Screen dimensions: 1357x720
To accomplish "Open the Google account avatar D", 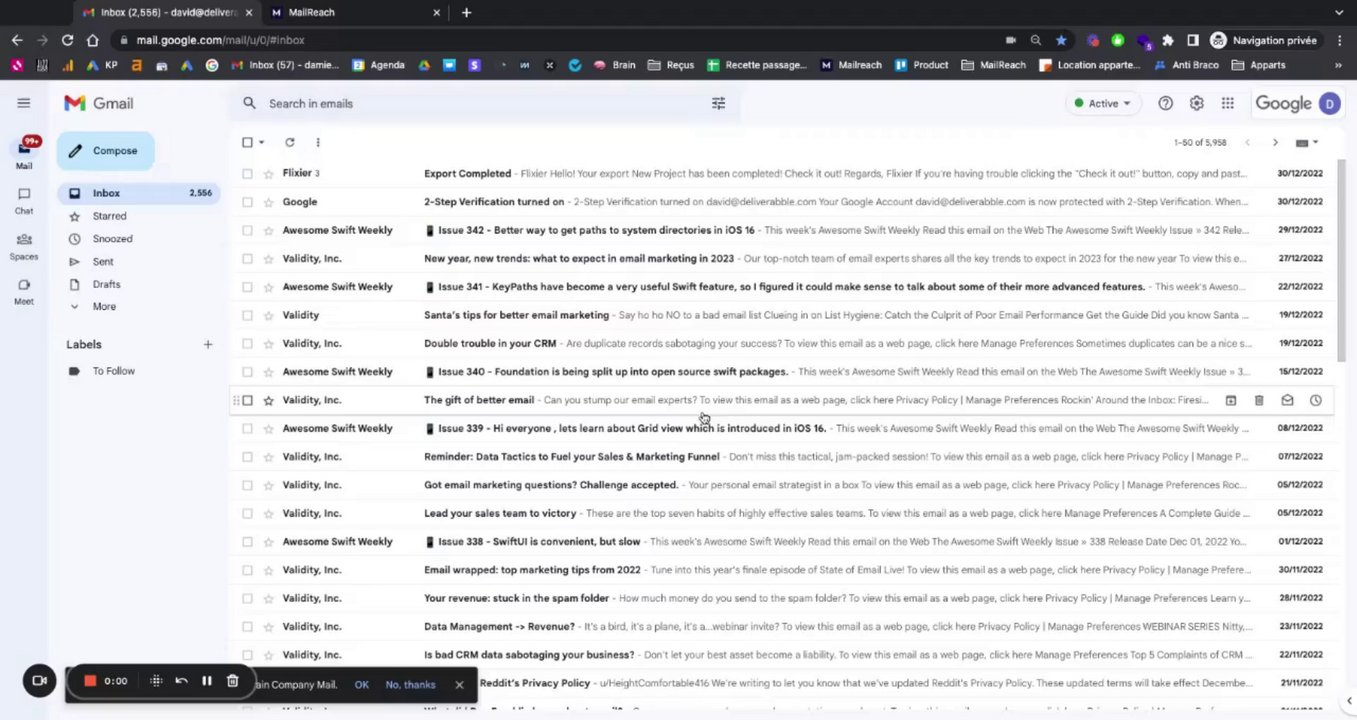I will click(1329, 103).
